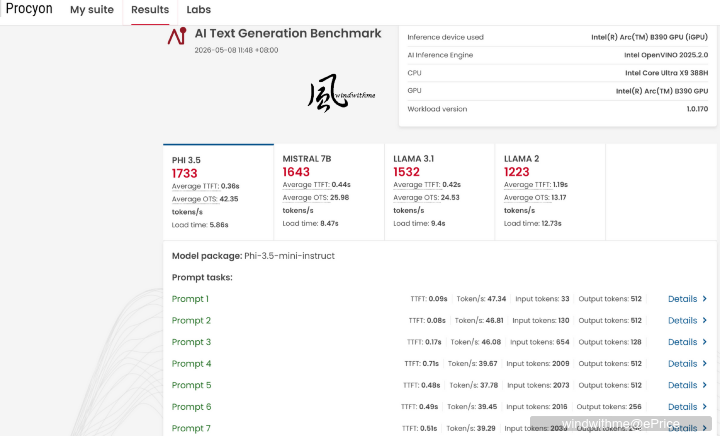Click Model package Phi-3.5-mini-instruct text
Image resolution: width=720 pixels, height=436 pixels.
pyautogui.click(x=253, y=256)
